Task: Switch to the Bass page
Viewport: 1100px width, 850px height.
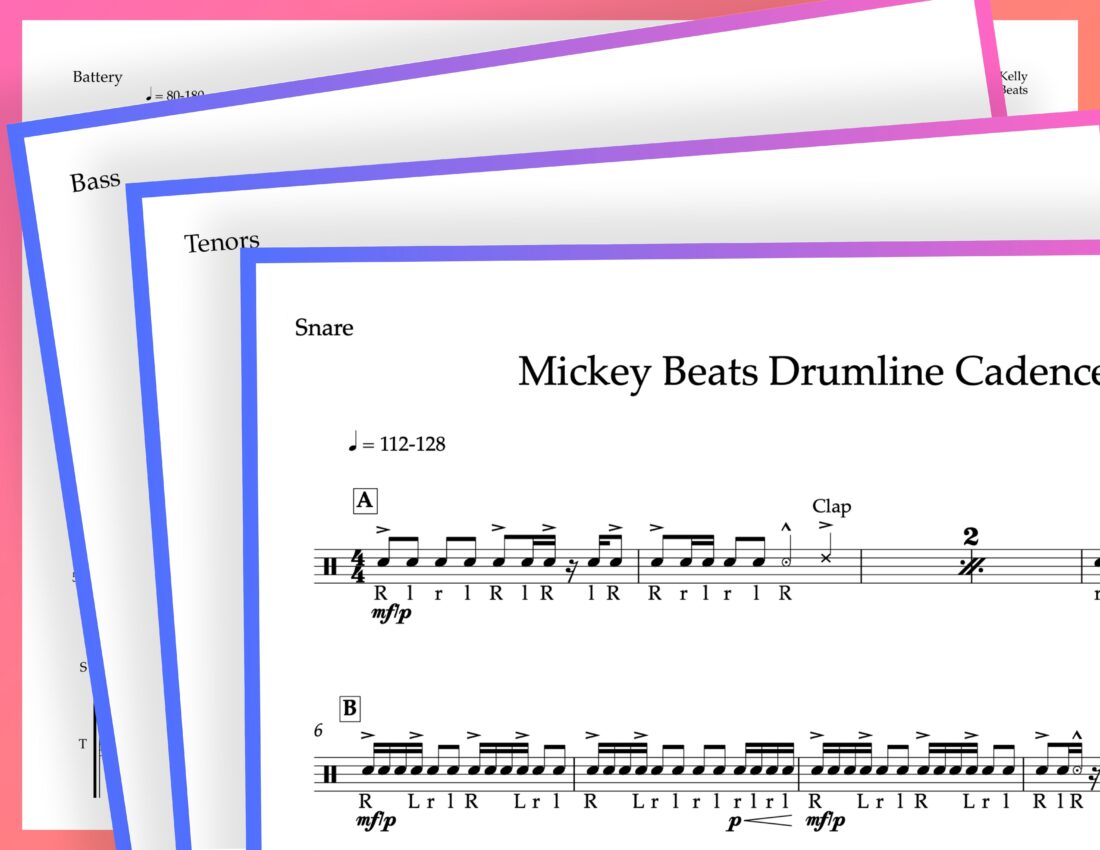Action: tap(95, 180)
